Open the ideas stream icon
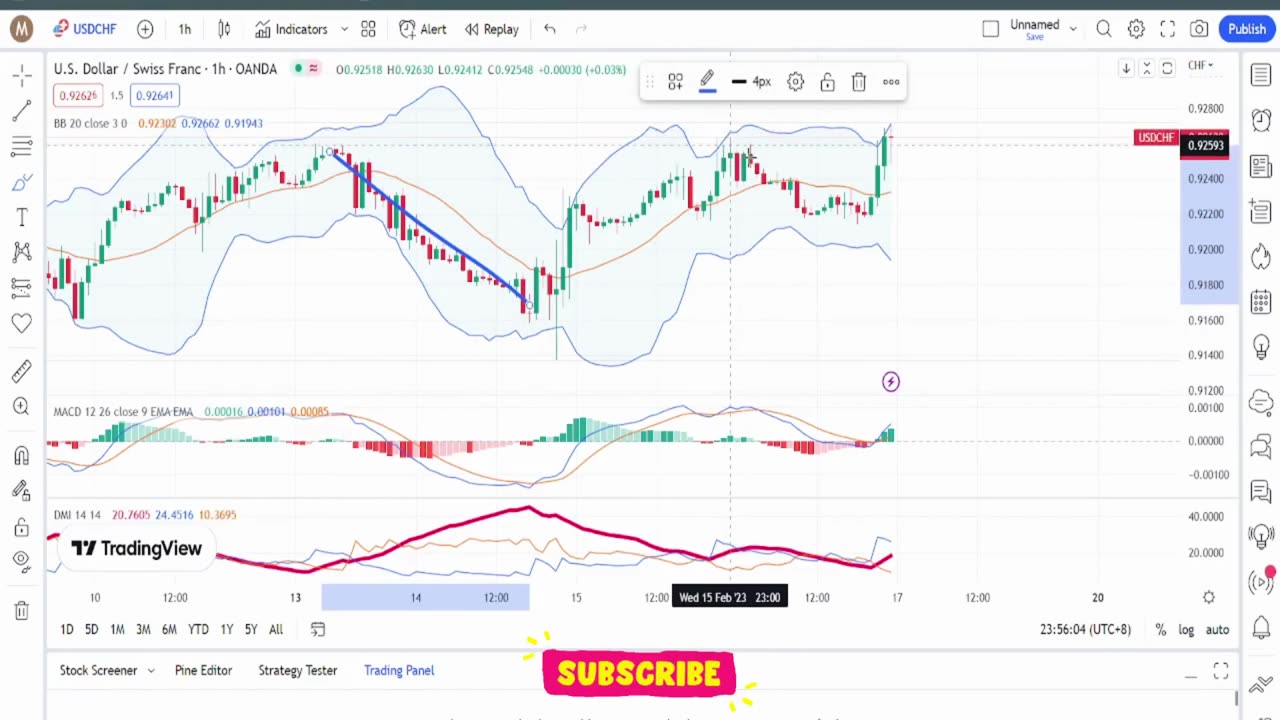1280x720 pixels. [x=1261, y=491]
